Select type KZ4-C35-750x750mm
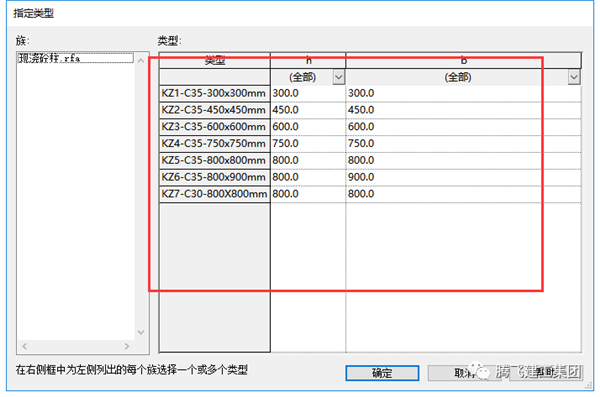The width and height of the screenshot is (600, 397). click(x=214, y=144)
